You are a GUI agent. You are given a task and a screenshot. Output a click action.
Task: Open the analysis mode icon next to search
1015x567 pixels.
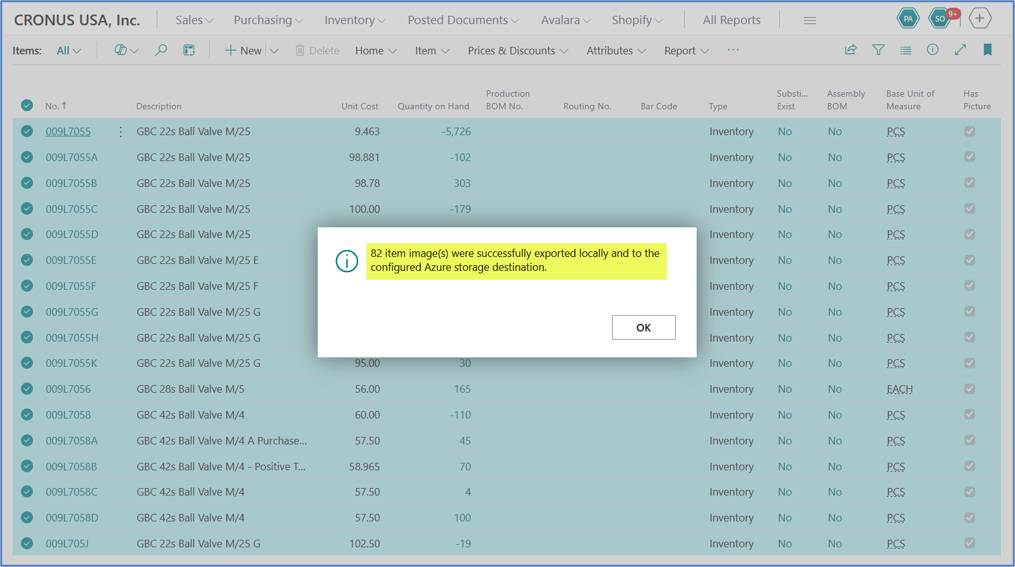pos(188,50)
